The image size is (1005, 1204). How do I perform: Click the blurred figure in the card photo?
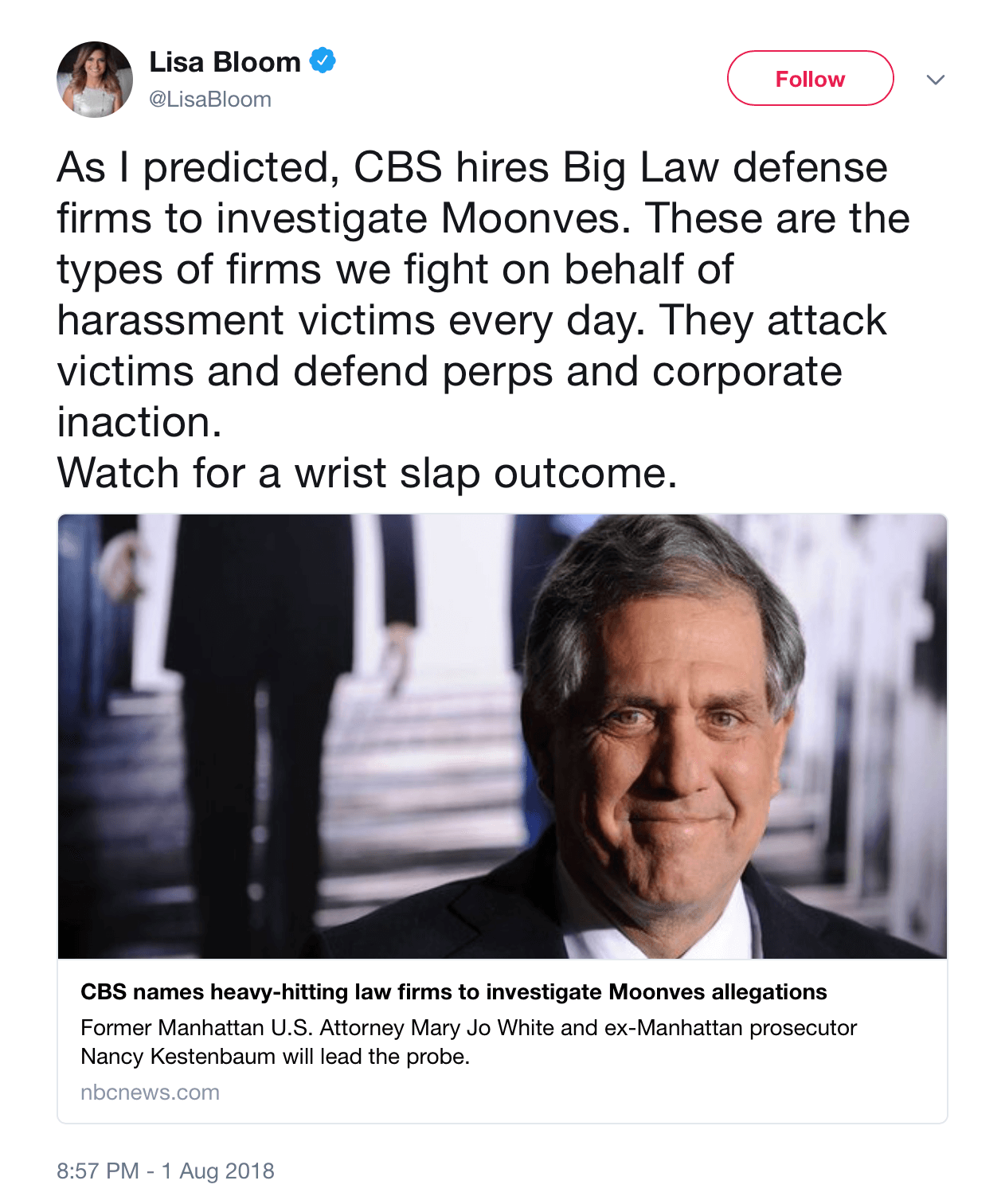[263, 717]
